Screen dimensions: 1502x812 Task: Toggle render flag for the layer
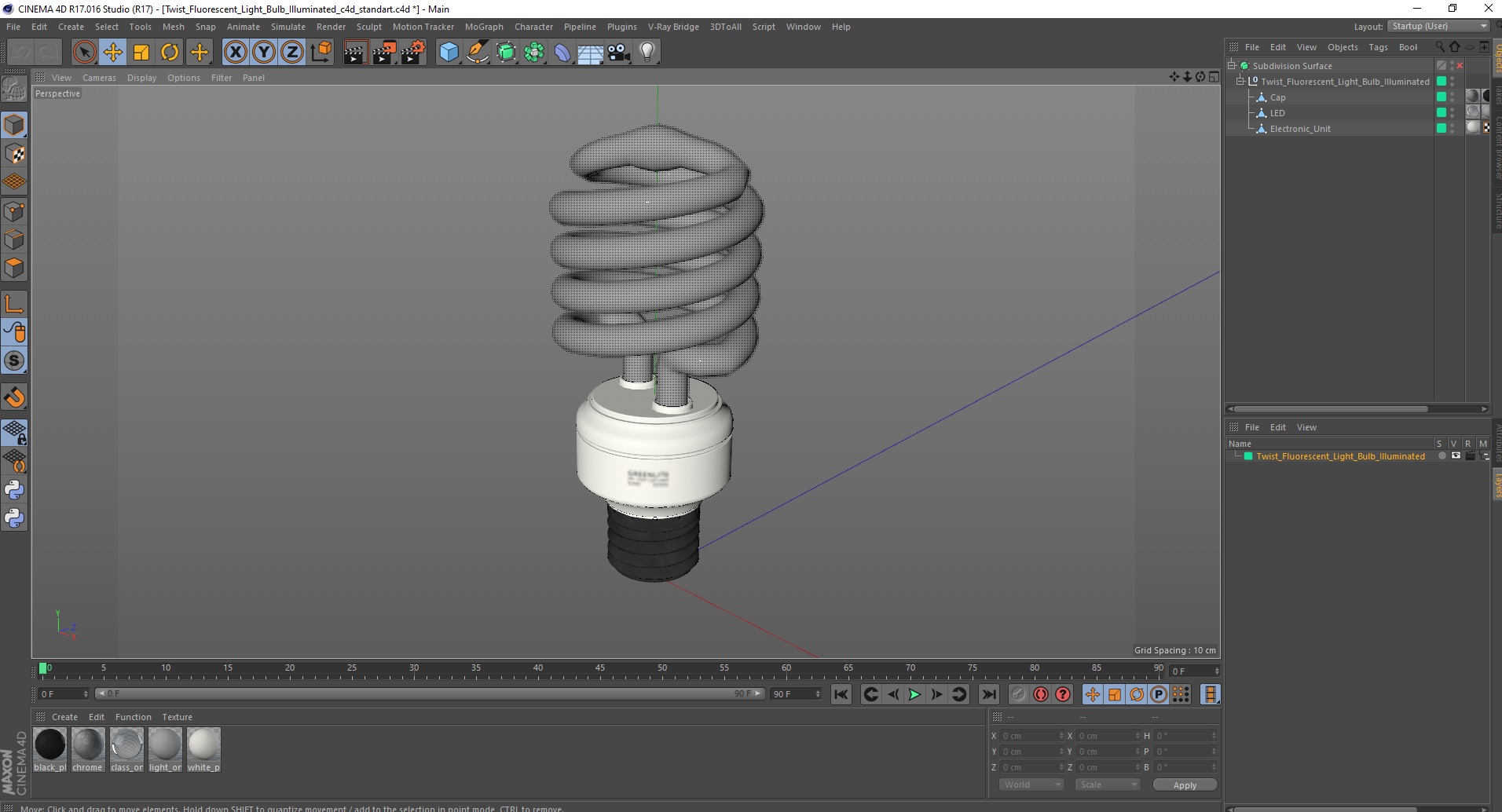pyautogui.click(x=1470, y=455)
